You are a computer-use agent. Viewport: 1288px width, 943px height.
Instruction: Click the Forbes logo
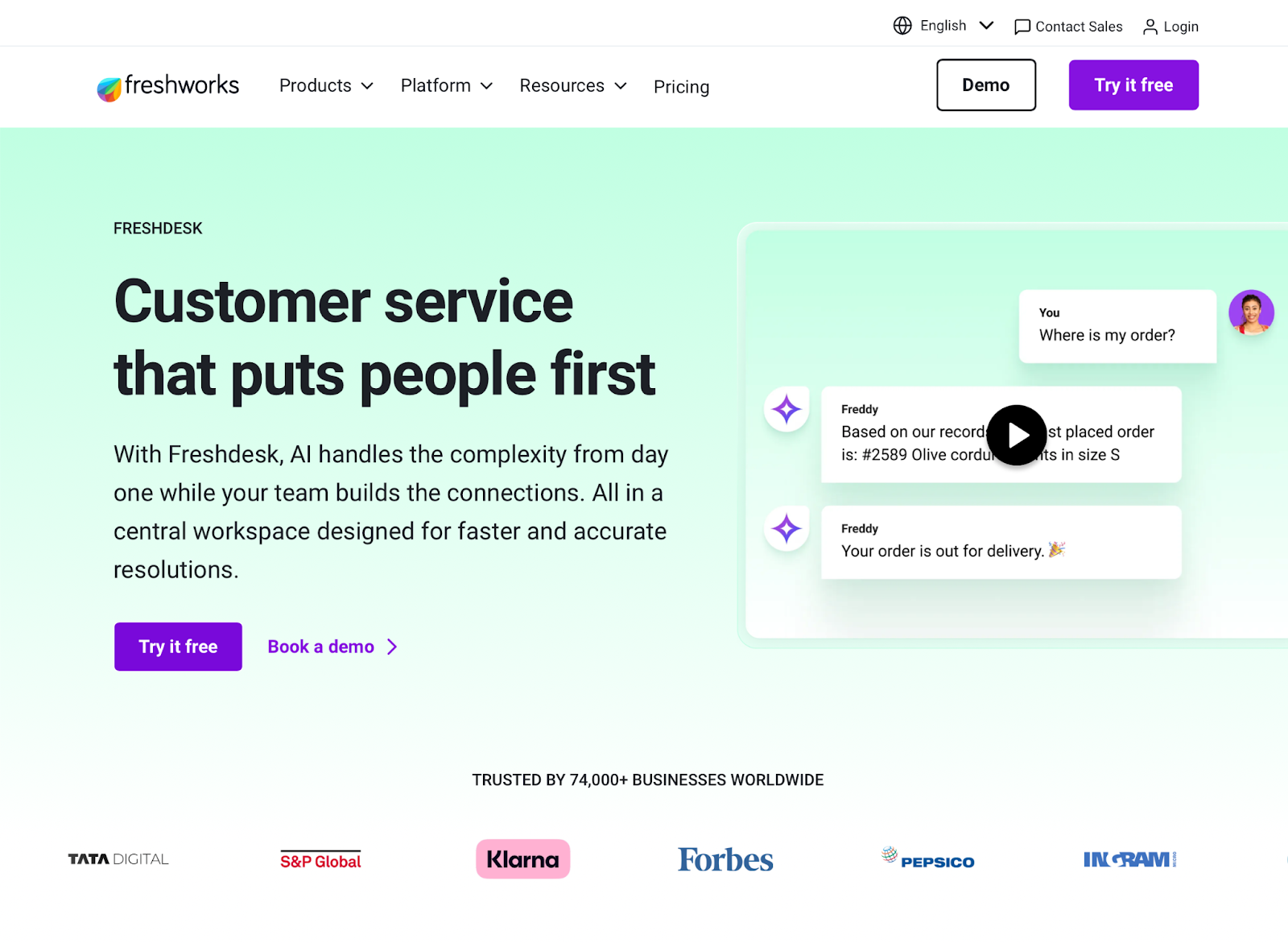tap(725, 860)
